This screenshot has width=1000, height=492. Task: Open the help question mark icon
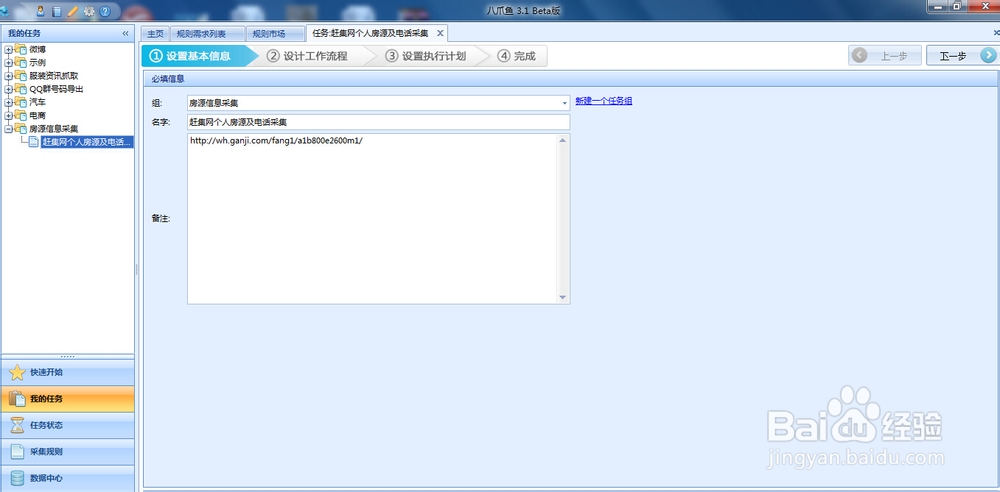pos(105,11)
